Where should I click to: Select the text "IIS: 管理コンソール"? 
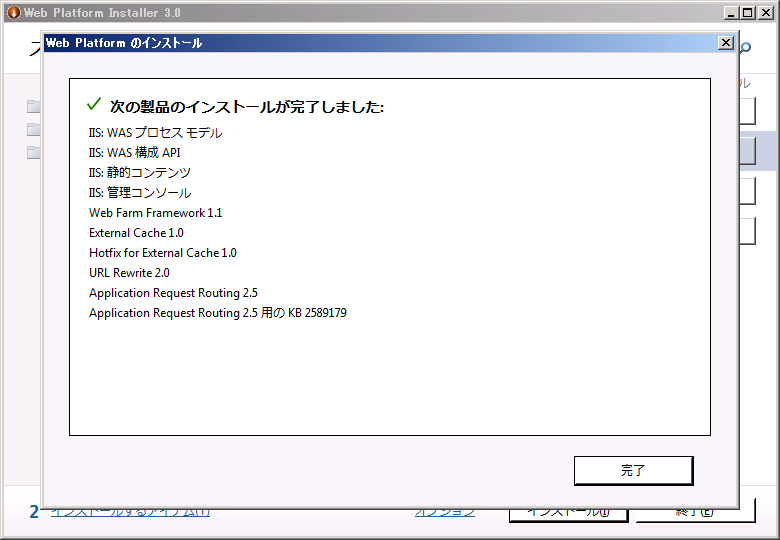tap(140, 193)
